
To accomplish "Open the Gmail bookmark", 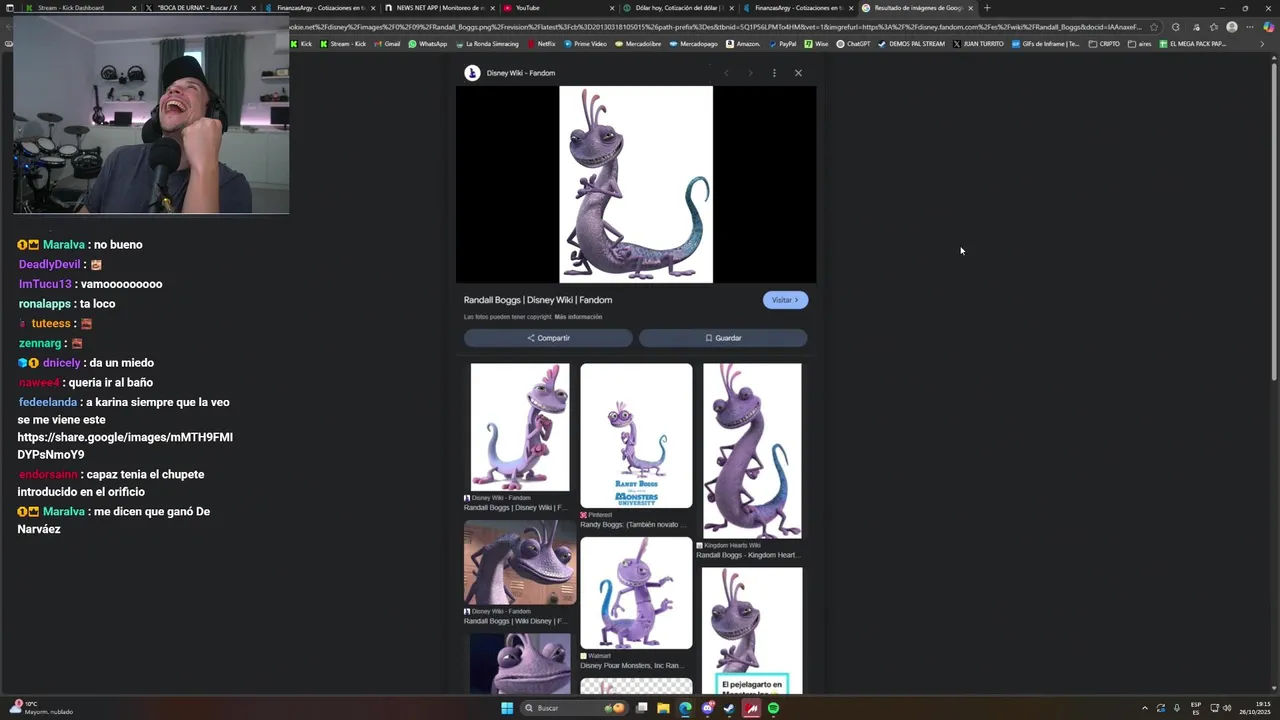I will [387, 44].
